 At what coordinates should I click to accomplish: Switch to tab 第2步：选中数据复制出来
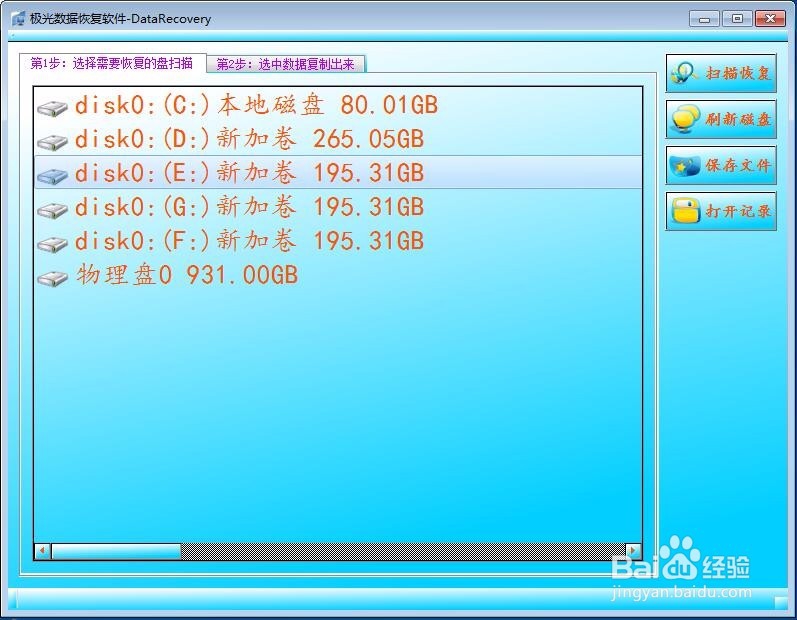pyautogui.click(x=286, y=64)
